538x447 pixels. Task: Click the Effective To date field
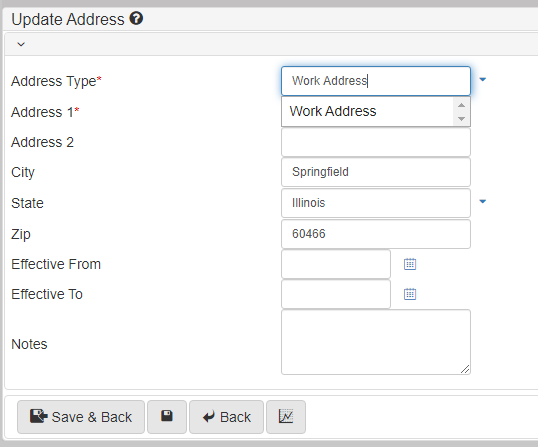(336, 294)
